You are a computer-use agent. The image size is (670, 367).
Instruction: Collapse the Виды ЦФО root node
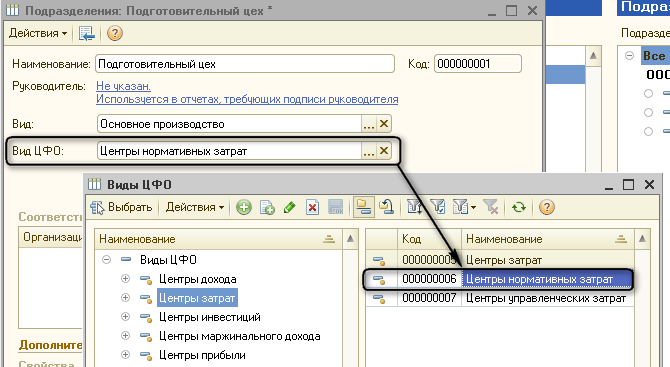(106, 259)
